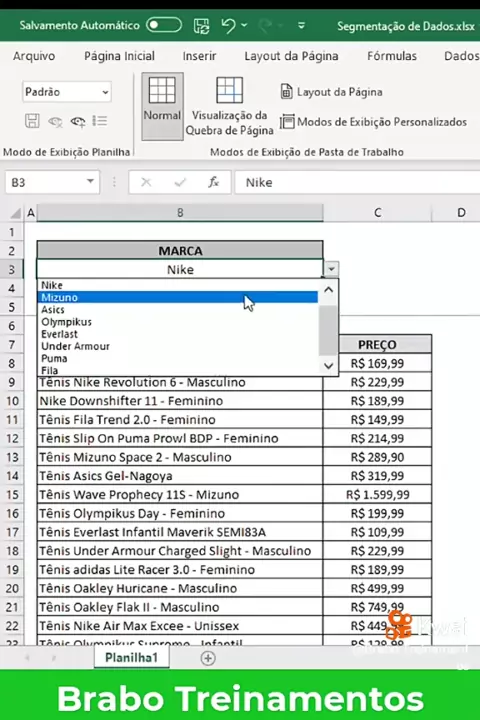Add a new sheet with plus icon

[x=208, y=658]
